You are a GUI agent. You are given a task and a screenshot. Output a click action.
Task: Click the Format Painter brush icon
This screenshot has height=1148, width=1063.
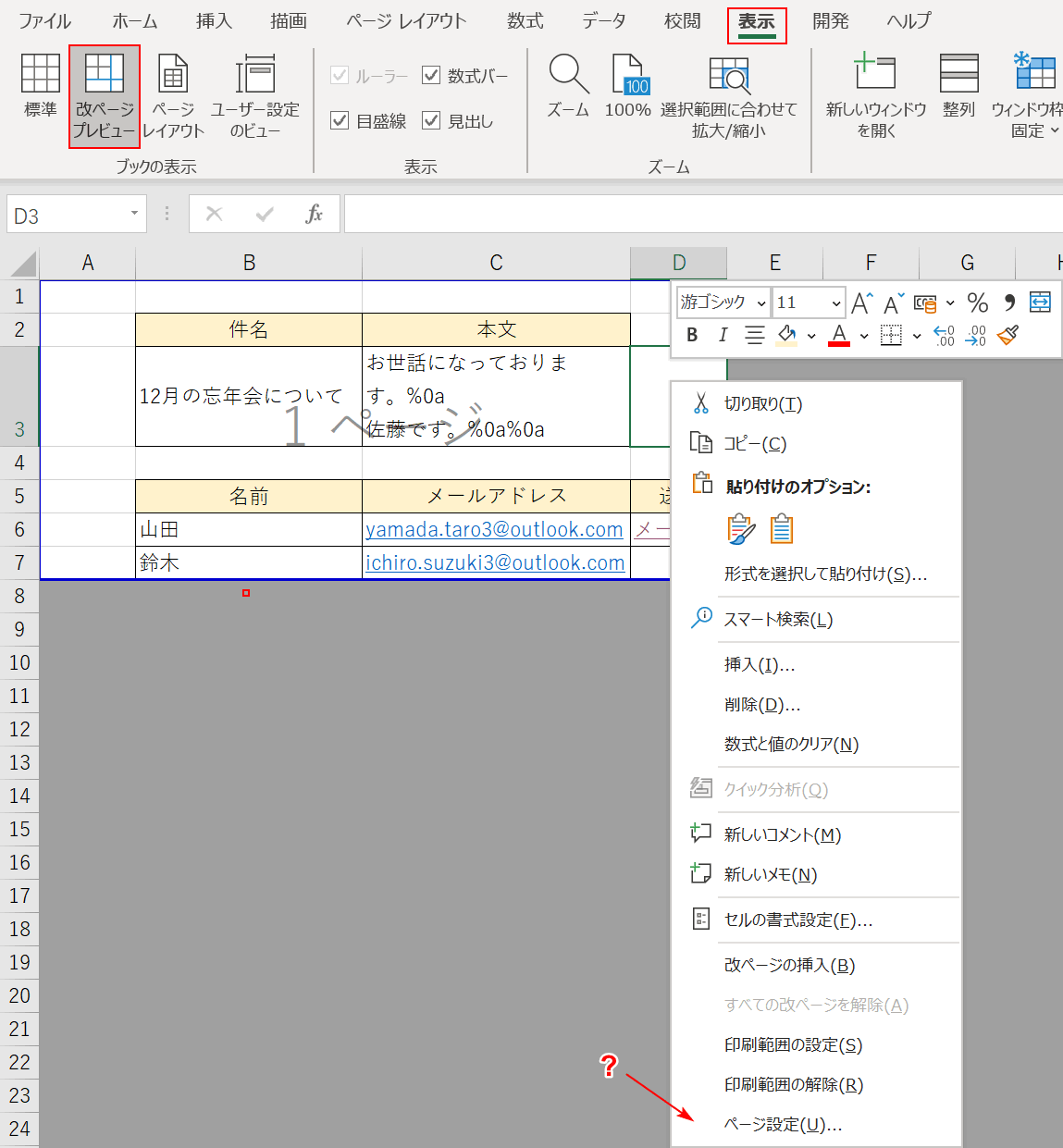(x=1008, y=335)
